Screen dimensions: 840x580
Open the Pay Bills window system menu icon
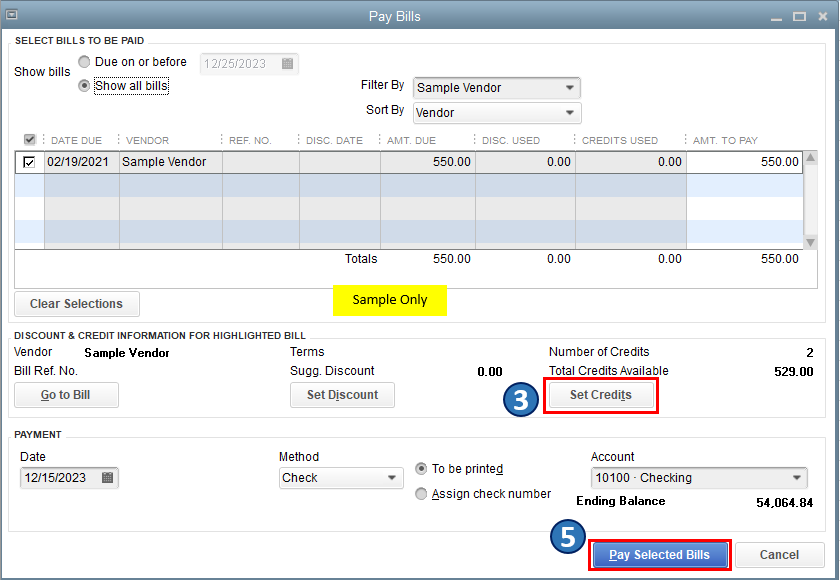[x=11, y=16]
